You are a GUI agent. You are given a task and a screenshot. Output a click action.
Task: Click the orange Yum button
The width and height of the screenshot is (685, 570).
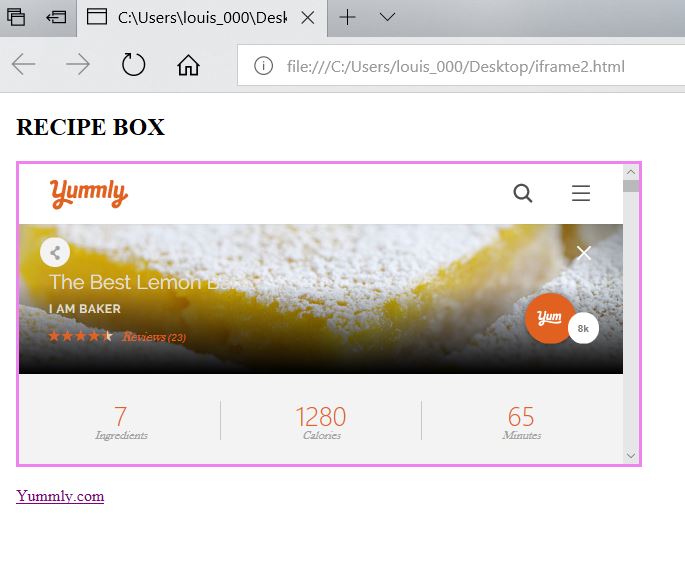(548, 318)
